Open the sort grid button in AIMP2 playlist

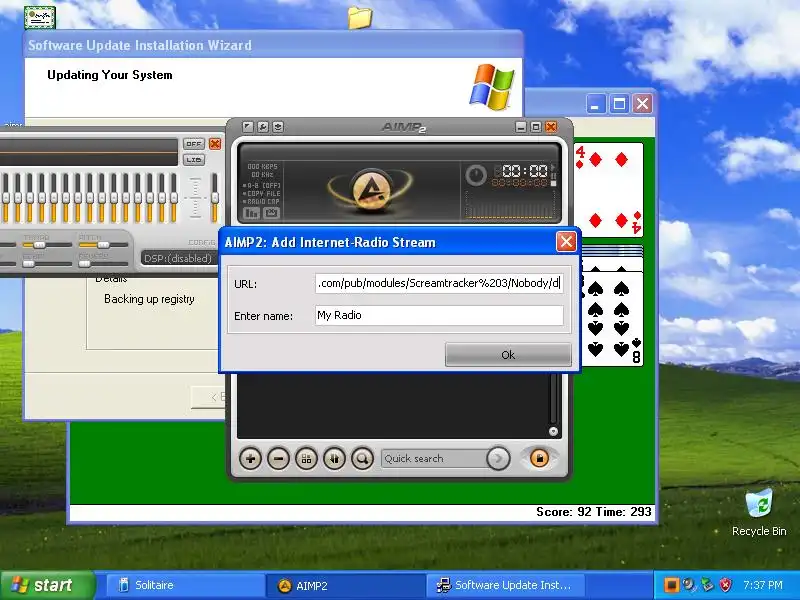(306, 459)
